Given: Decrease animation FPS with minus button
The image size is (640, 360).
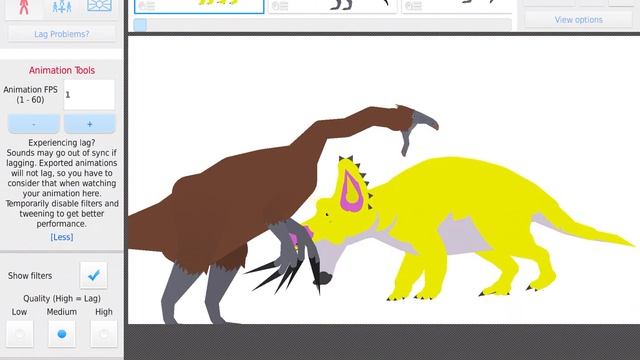Looking at the screenshot, I should click(34, 124).
